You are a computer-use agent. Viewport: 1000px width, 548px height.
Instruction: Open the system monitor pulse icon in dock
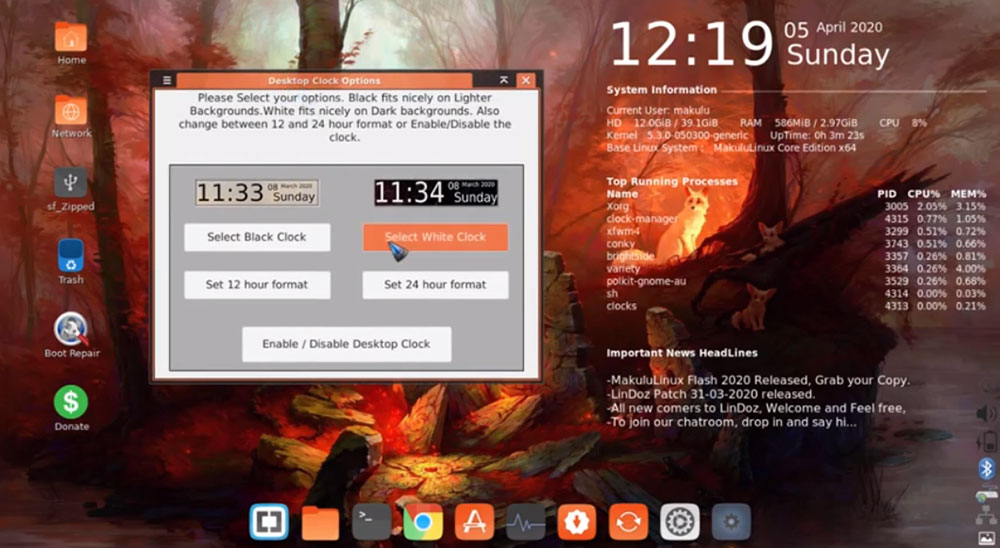click(x=526, y=522)
